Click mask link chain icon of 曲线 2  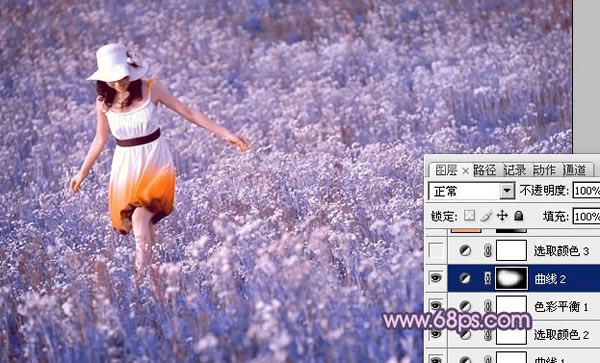click(487, 278)
